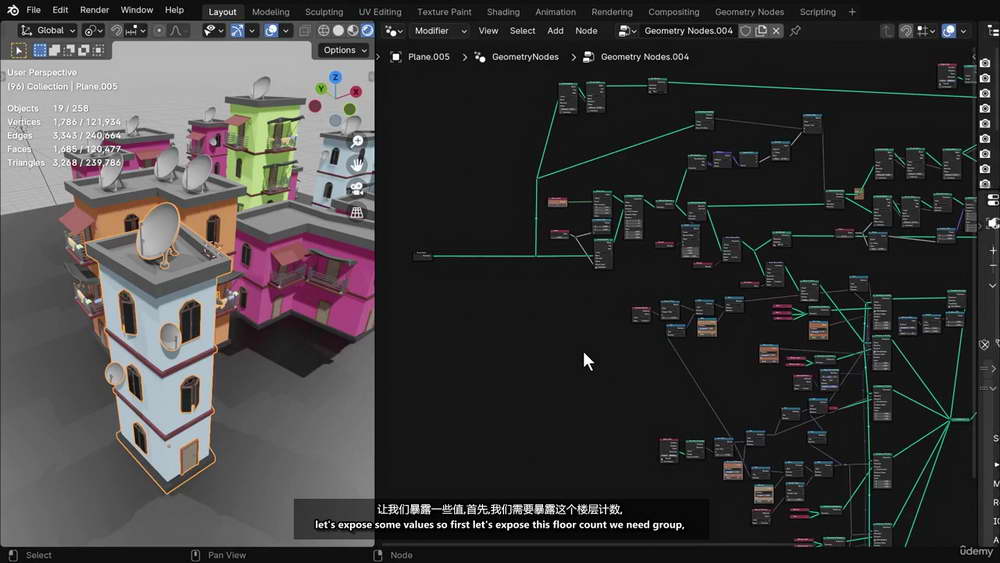
Task: Click the node group name field
Action: pos(689,31)
